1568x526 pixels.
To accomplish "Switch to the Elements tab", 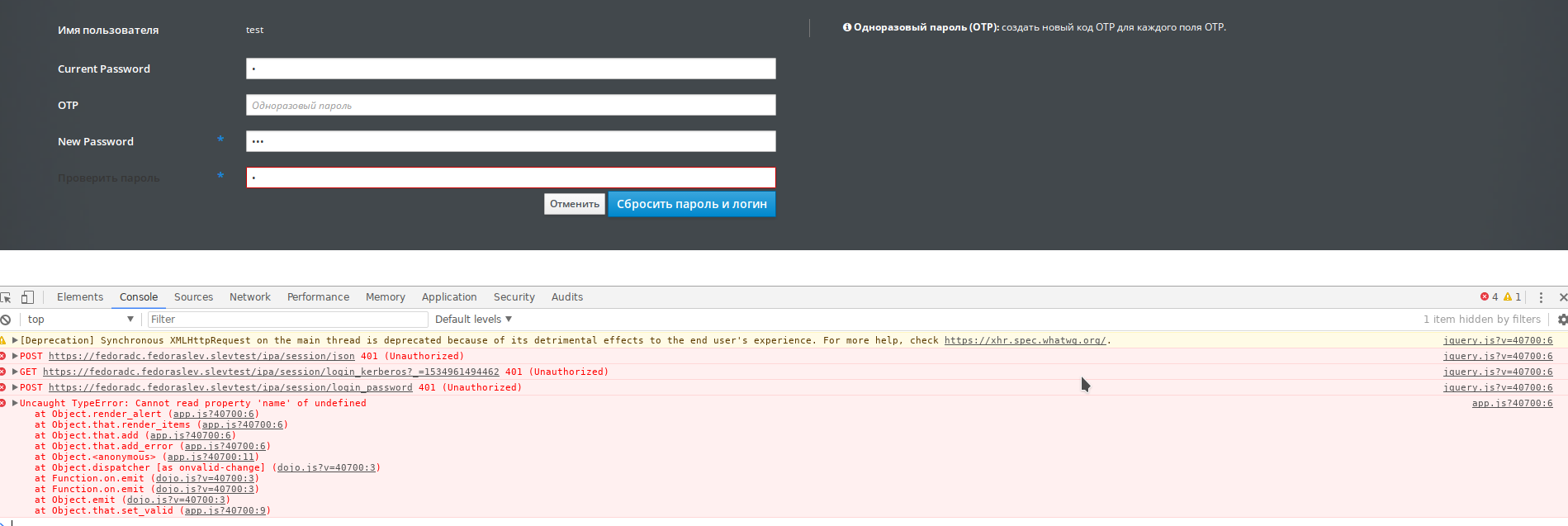I will point(80,297).
